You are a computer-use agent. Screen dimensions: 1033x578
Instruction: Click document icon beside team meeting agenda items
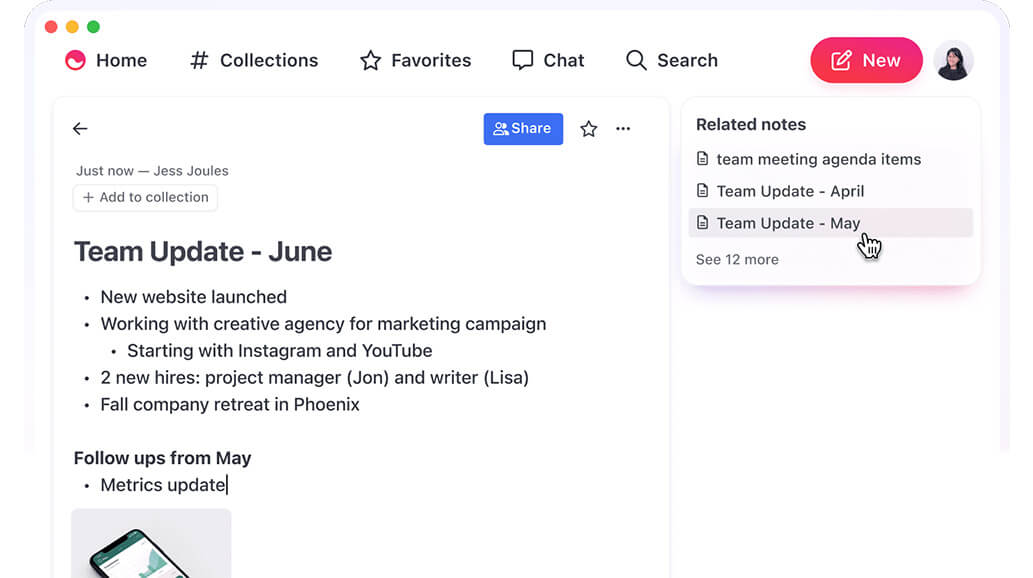coord(702,159)
